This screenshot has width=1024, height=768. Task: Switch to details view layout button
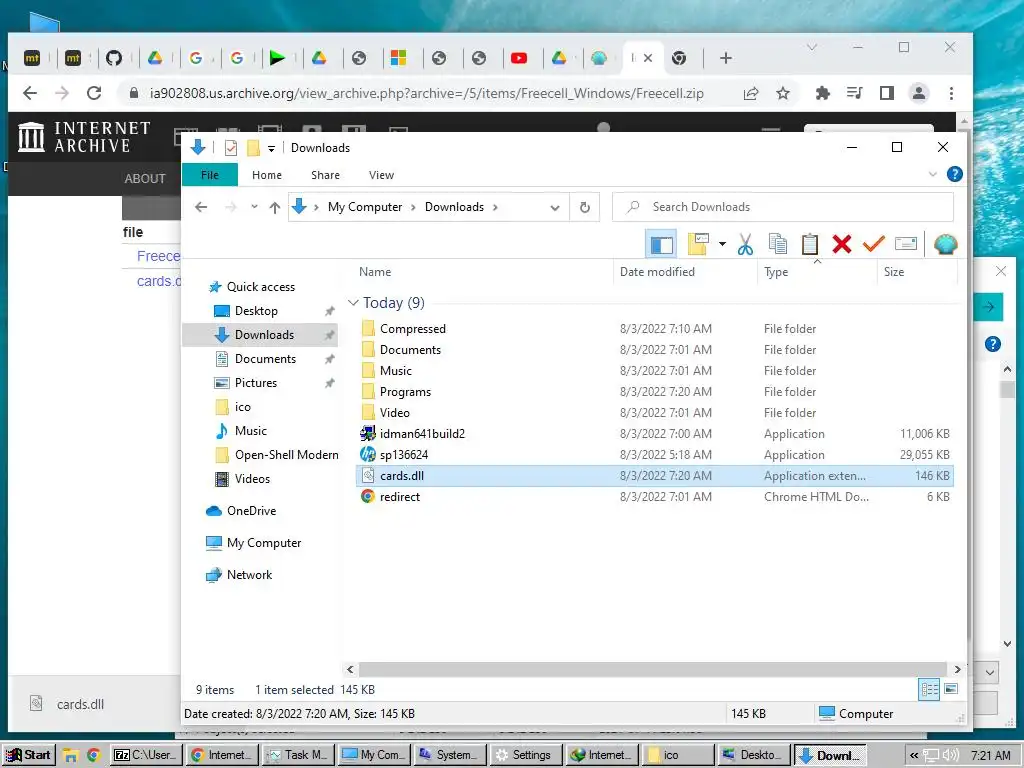[929, 689]
